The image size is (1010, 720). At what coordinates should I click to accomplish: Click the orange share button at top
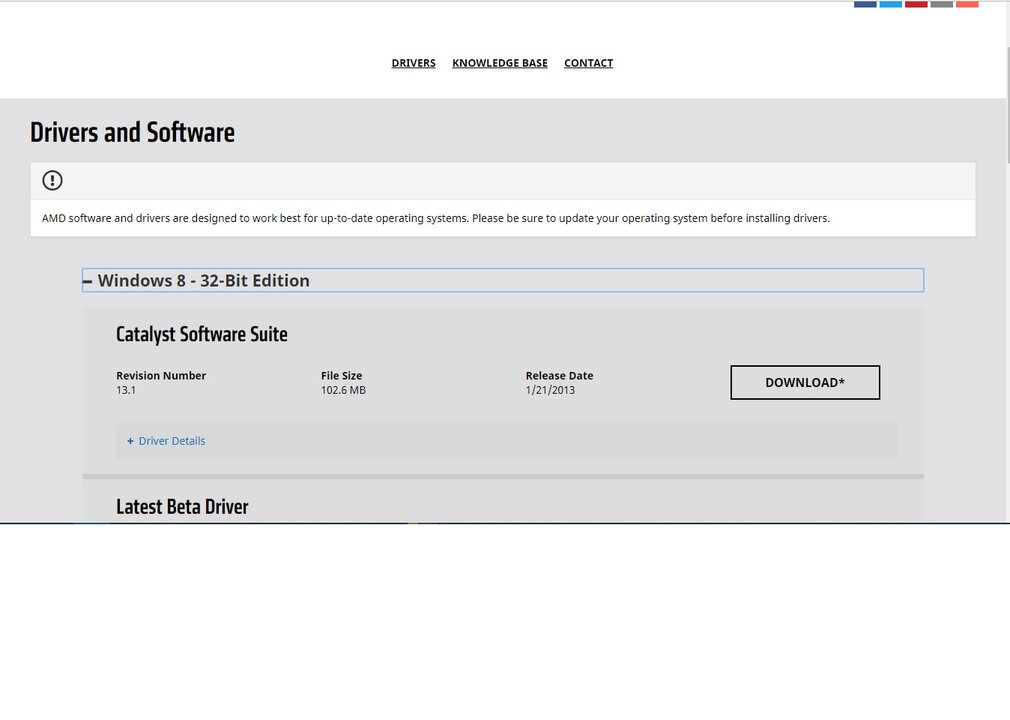point(967,4)
